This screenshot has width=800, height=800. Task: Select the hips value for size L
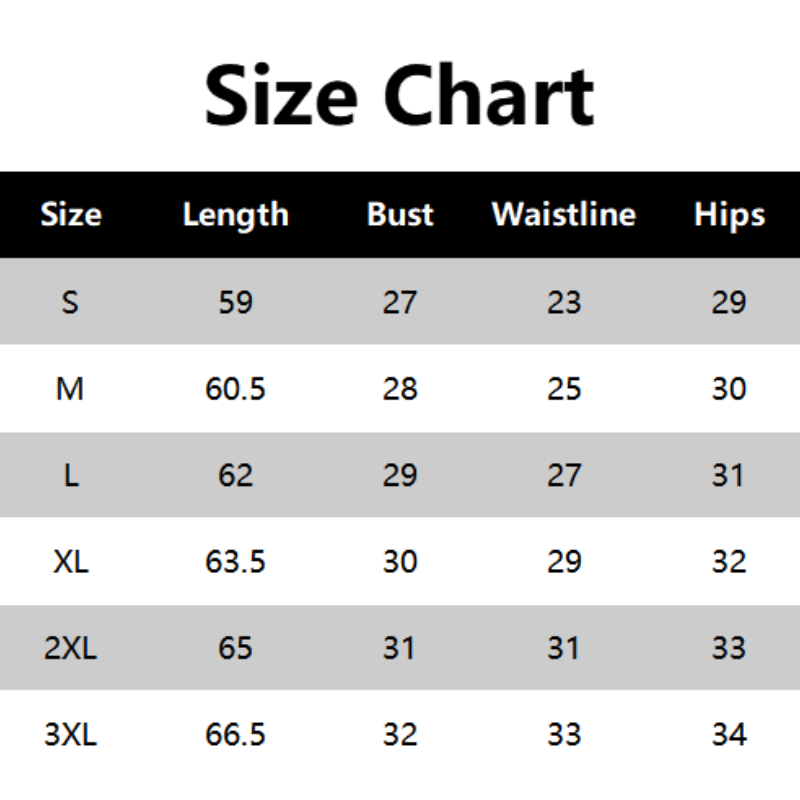click(x=729, y=475)
